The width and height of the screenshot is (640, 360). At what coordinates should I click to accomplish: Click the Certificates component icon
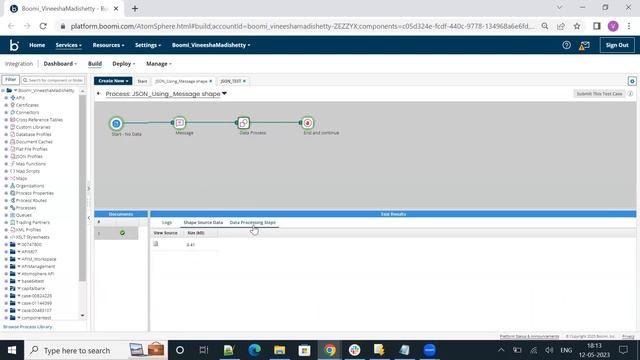pyautogui.click(x=13, y=105)
